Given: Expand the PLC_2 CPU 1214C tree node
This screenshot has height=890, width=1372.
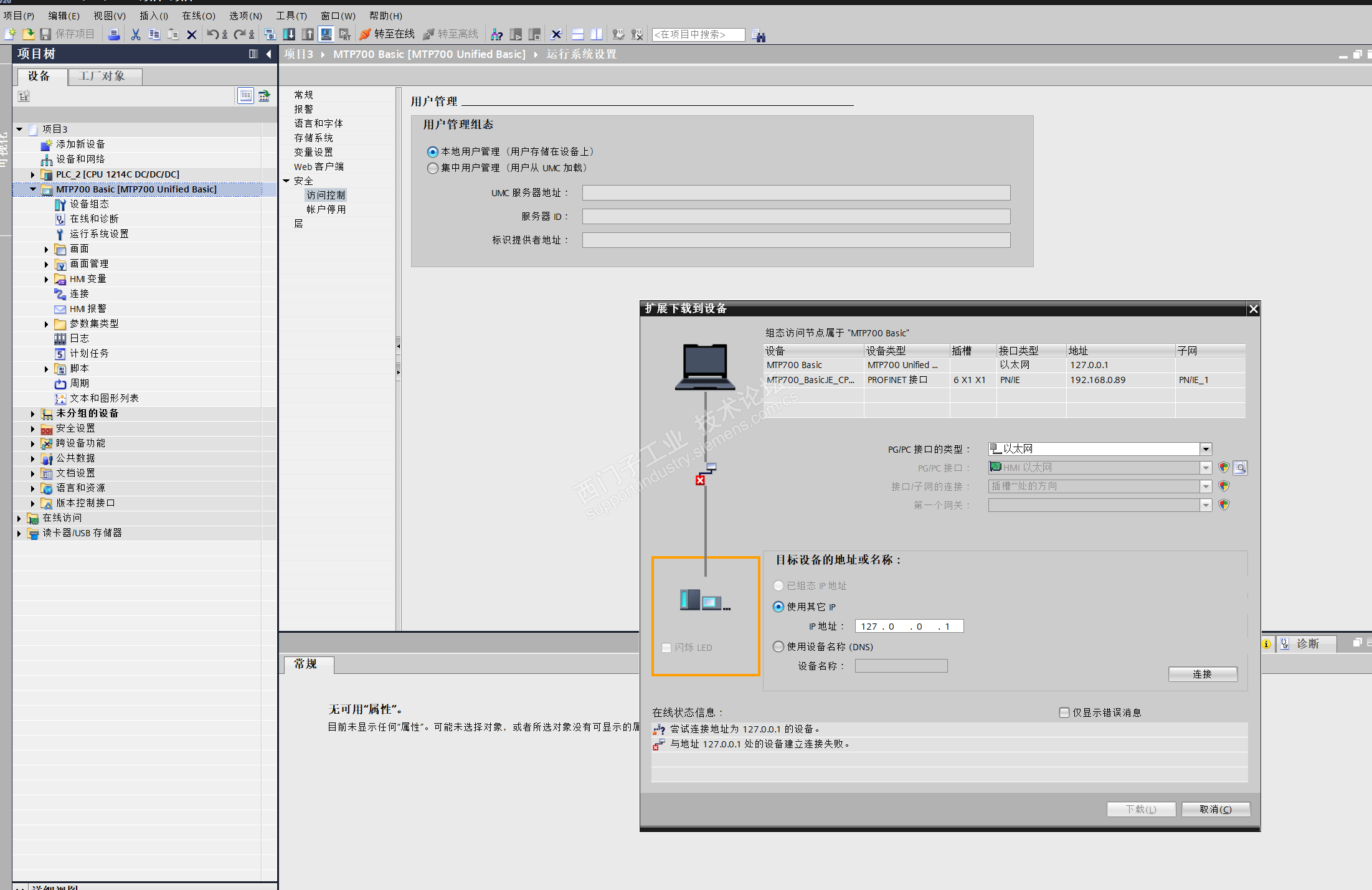Looking at the screenshot, I should click(33, 174).
